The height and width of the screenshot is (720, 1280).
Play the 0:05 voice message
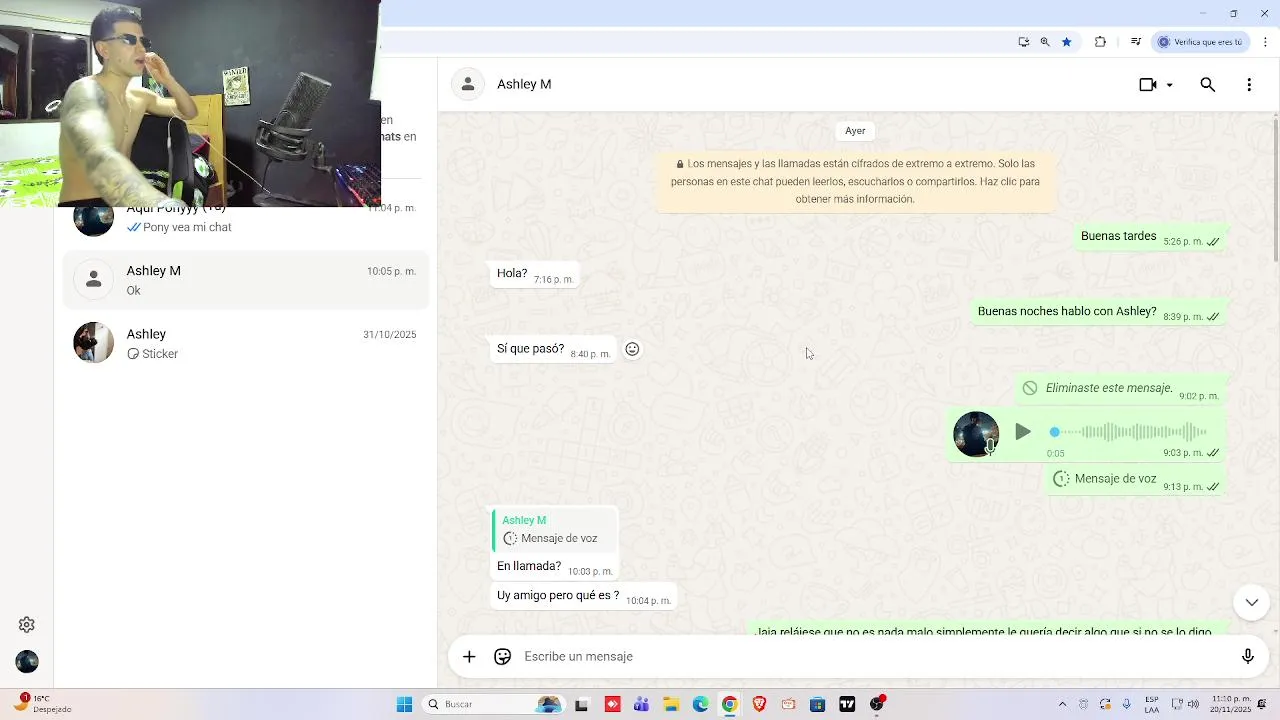pyautogui.click(x=1022, y=432)
